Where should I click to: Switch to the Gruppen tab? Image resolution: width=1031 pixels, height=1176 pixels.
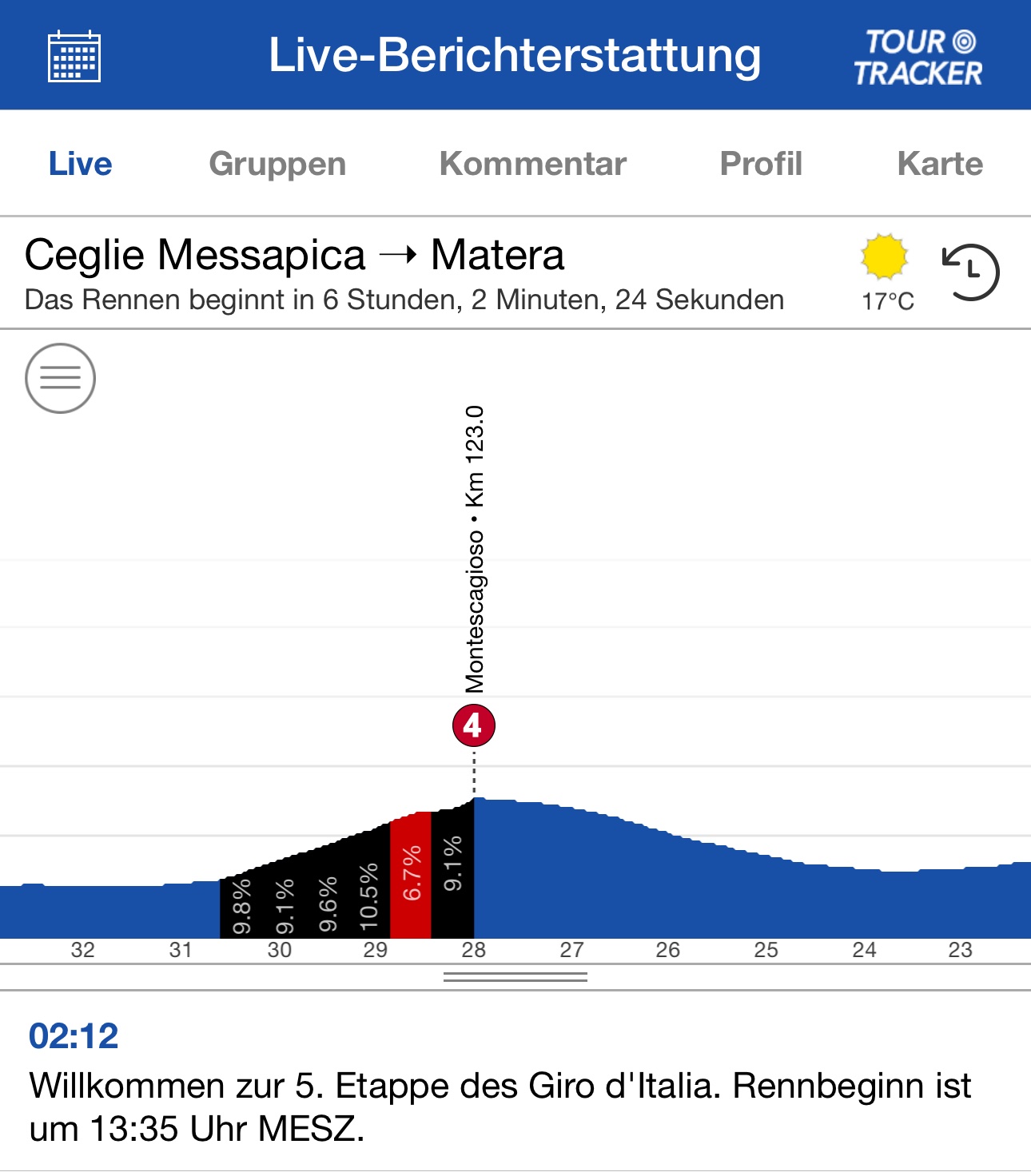click(x=277, y=164)
